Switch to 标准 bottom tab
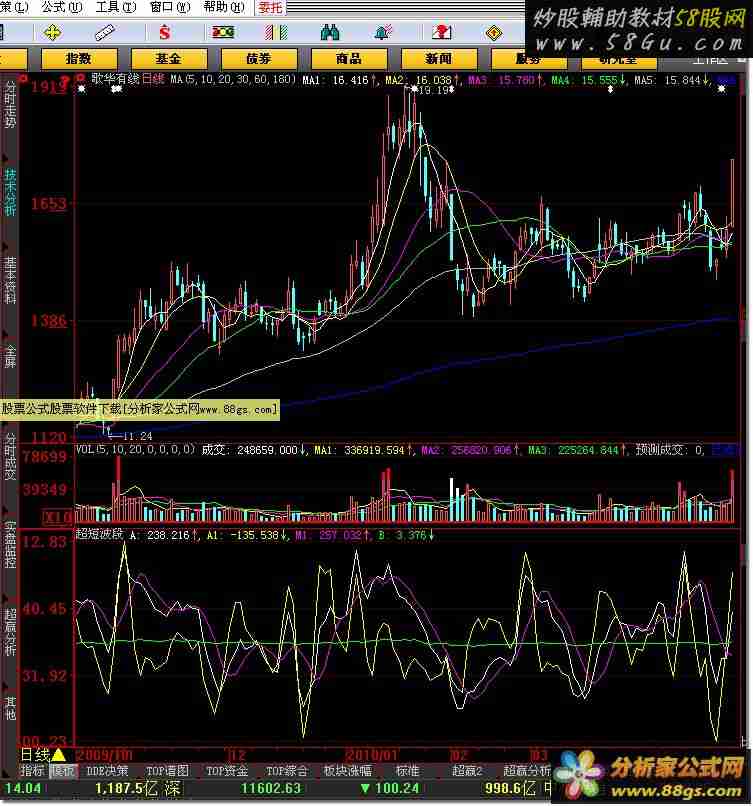This screenshot has width=753, height=806. 408,770
